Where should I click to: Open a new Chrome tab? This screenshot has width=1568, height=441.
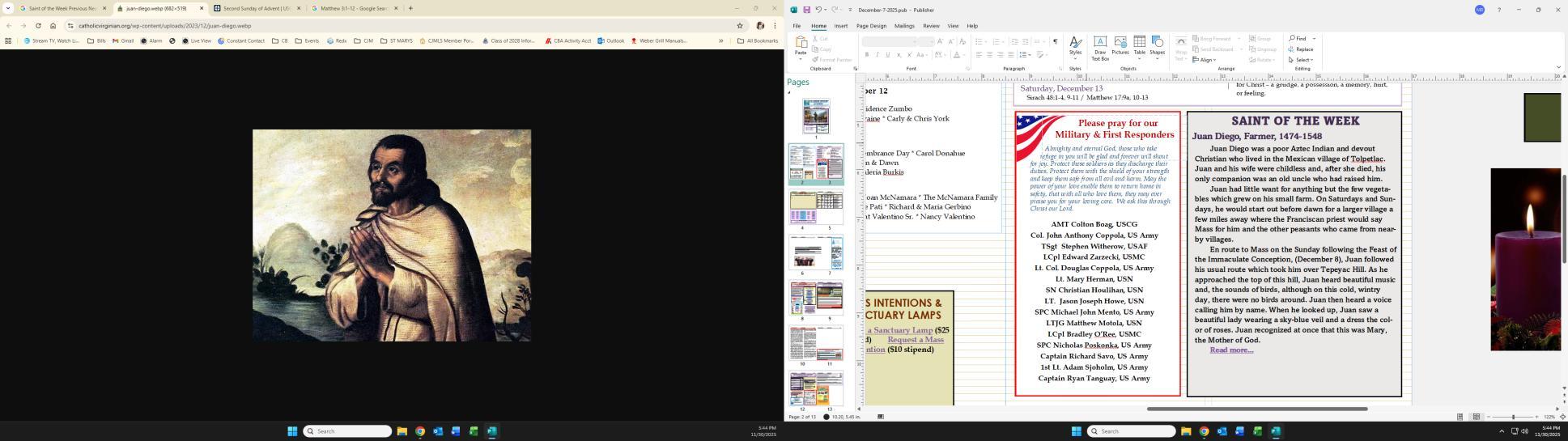point(410,8)
